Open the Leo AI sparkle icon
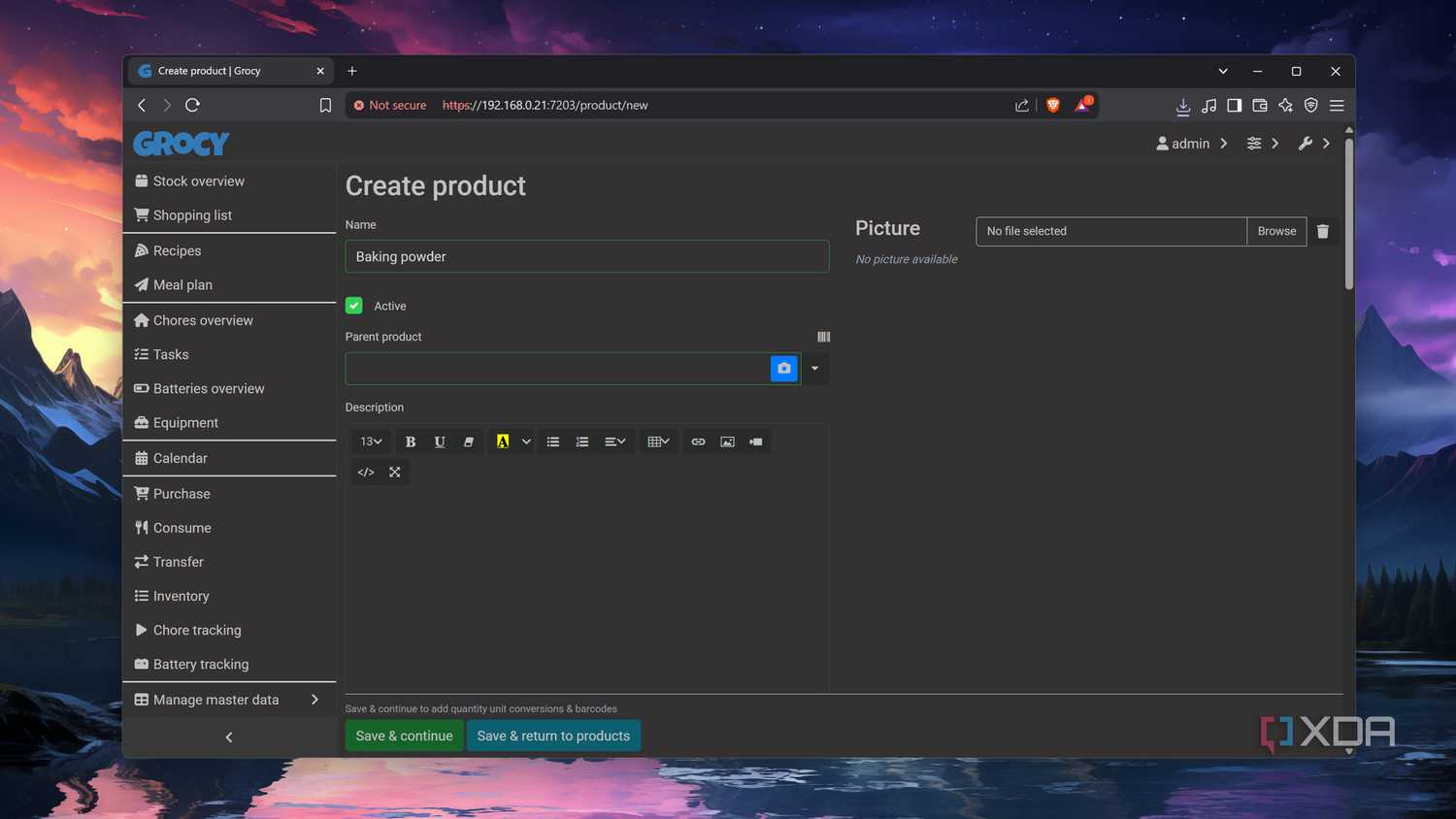1456x819 pixels. point(1285,105)
